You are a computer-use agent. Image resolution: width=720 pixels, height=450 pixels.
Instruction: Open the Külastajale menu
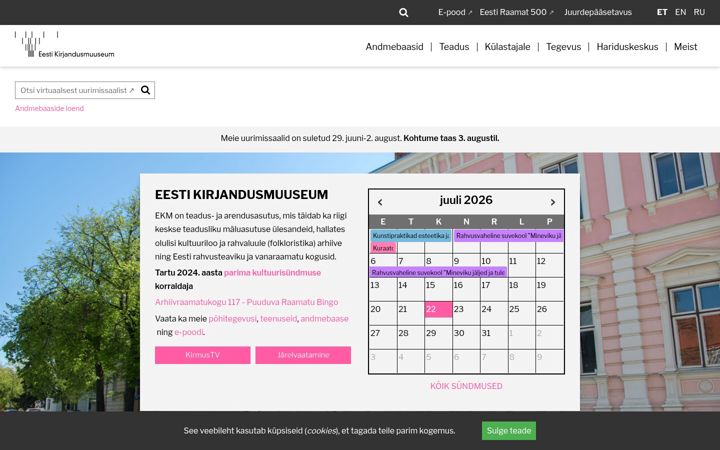coord(507,47)
